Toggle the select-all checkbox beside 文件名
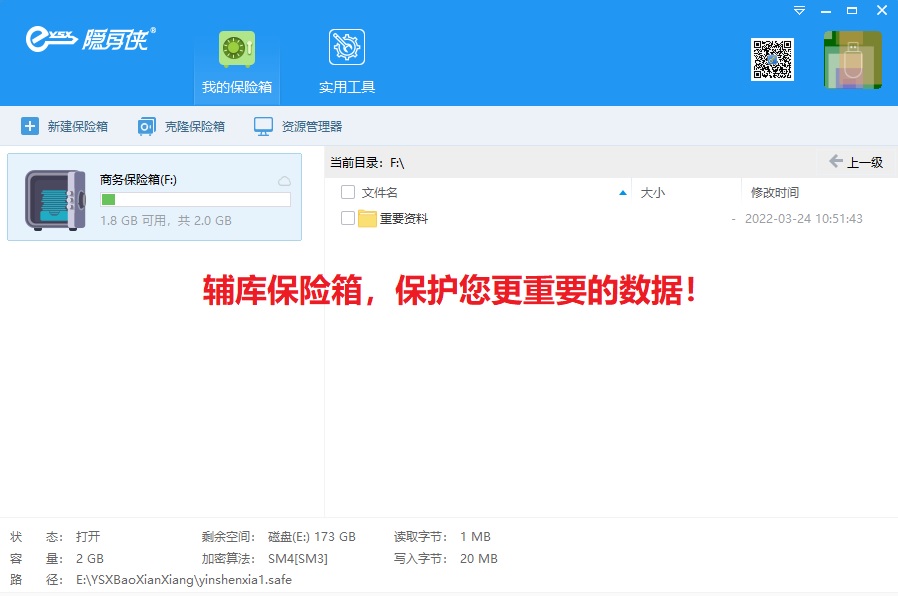Screen dimensions: 898x596 pyautogui.click(x=348, y=192)
